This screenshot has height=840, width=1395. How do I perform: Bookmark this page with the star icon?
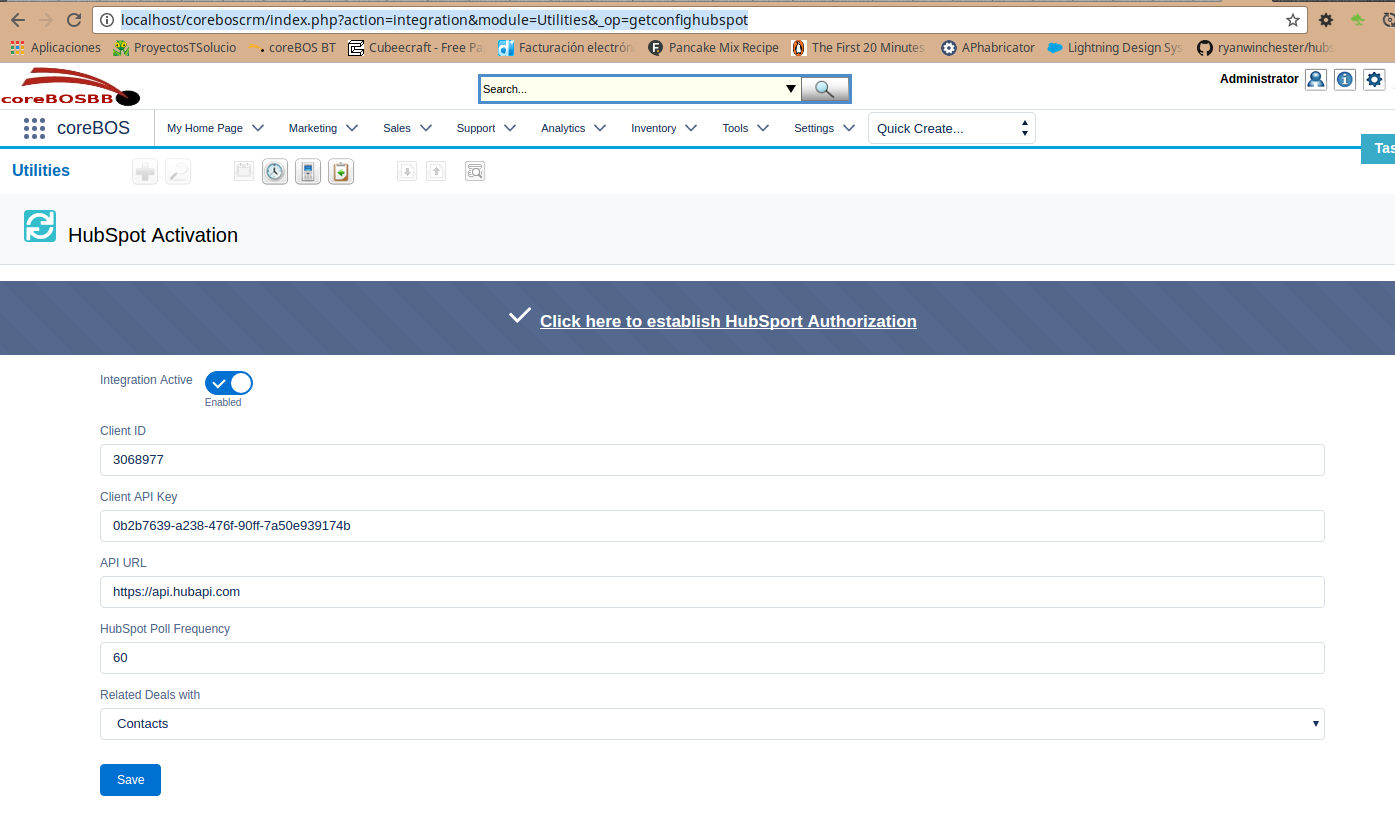[1293, 20]
